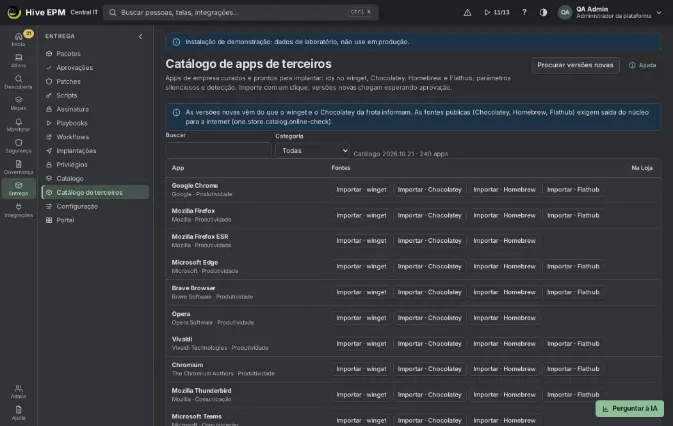This screenshot has height=426, width=673.
Task: Click the App column header
Action: tap(178, 168)
